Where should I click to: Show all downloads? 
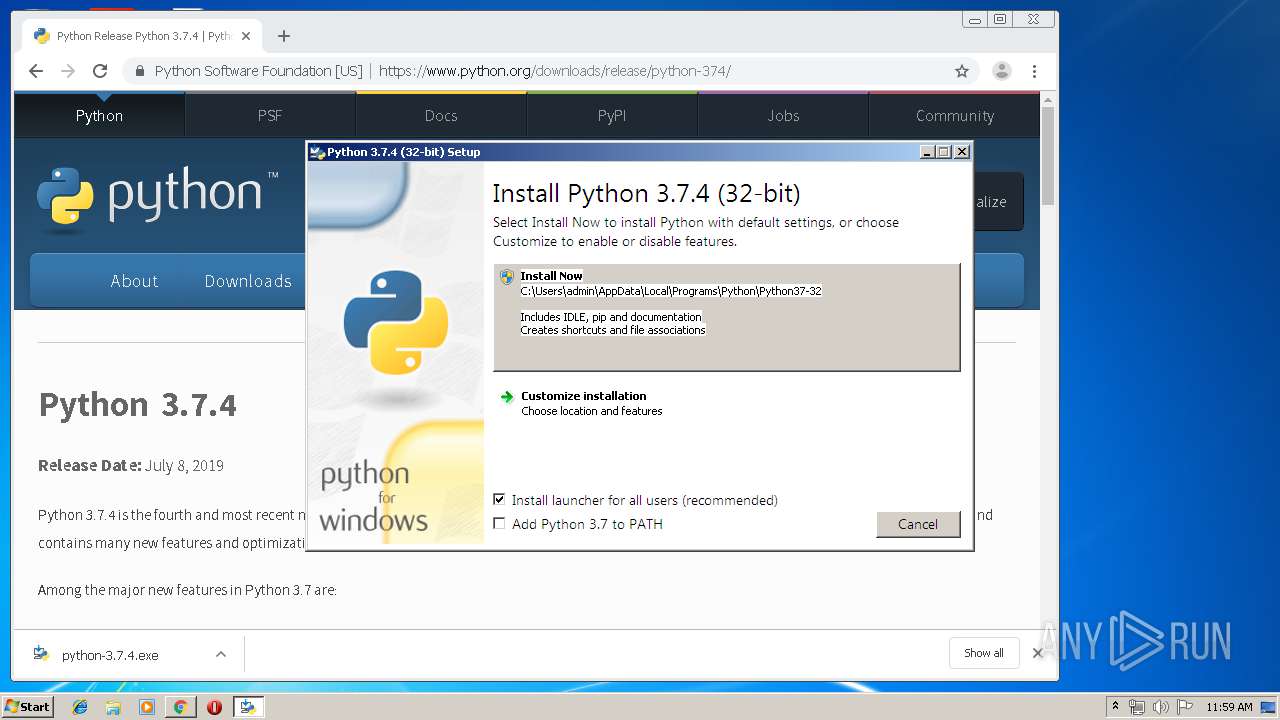coord(984,653)
